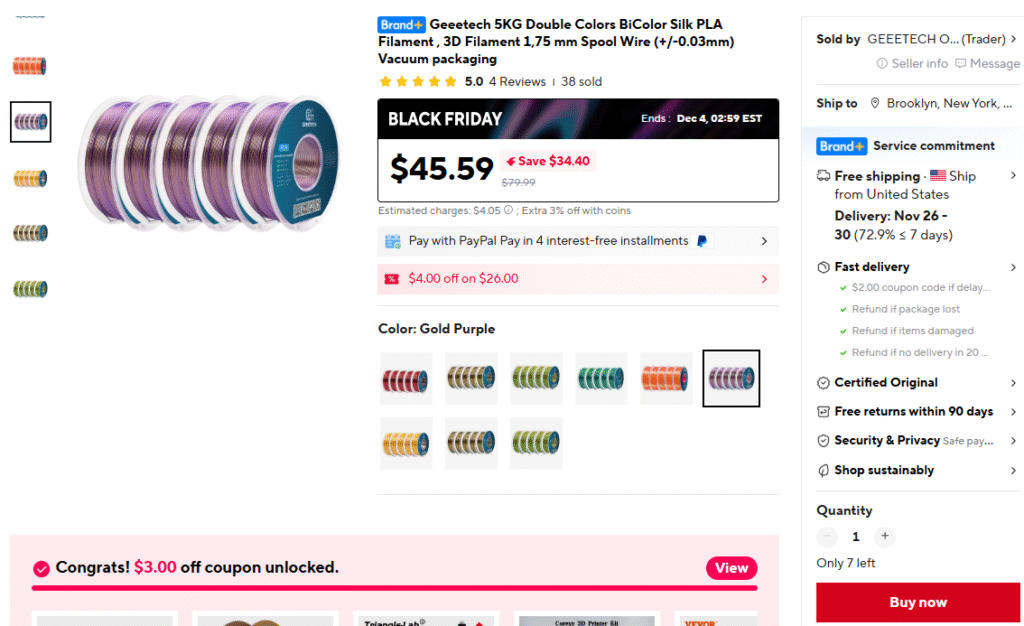Click the Shop sustainably leaf icon
This screenshot has width=1024, height=626.
824,470
